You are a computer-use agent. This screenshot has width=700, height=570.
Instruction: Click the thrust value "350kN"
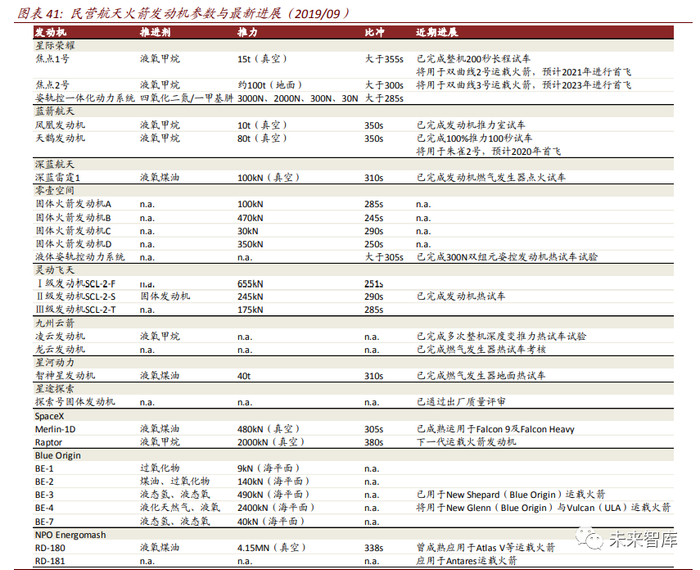pyautogui.click(x=250, y=244)
